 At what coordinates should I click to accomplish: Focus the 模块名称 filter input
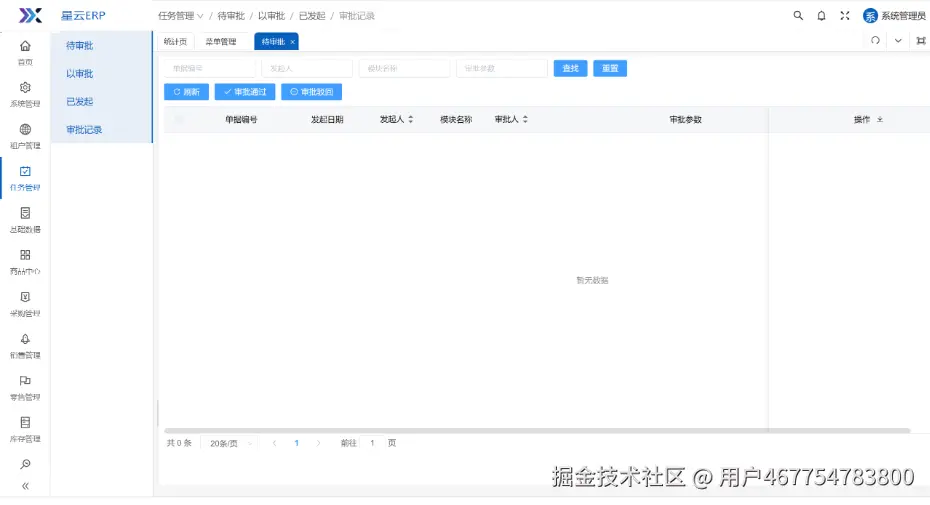(x=405, y=68)
